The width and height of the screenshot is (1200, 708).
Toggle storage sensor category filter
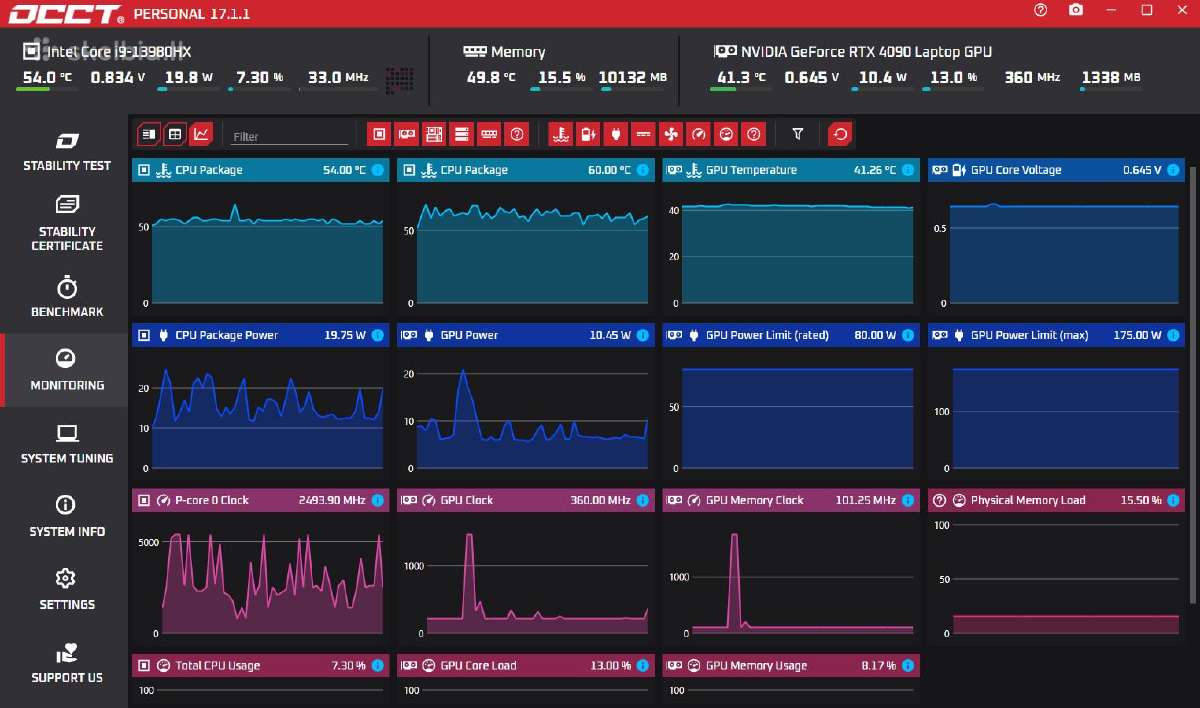[x=461, y=134]
